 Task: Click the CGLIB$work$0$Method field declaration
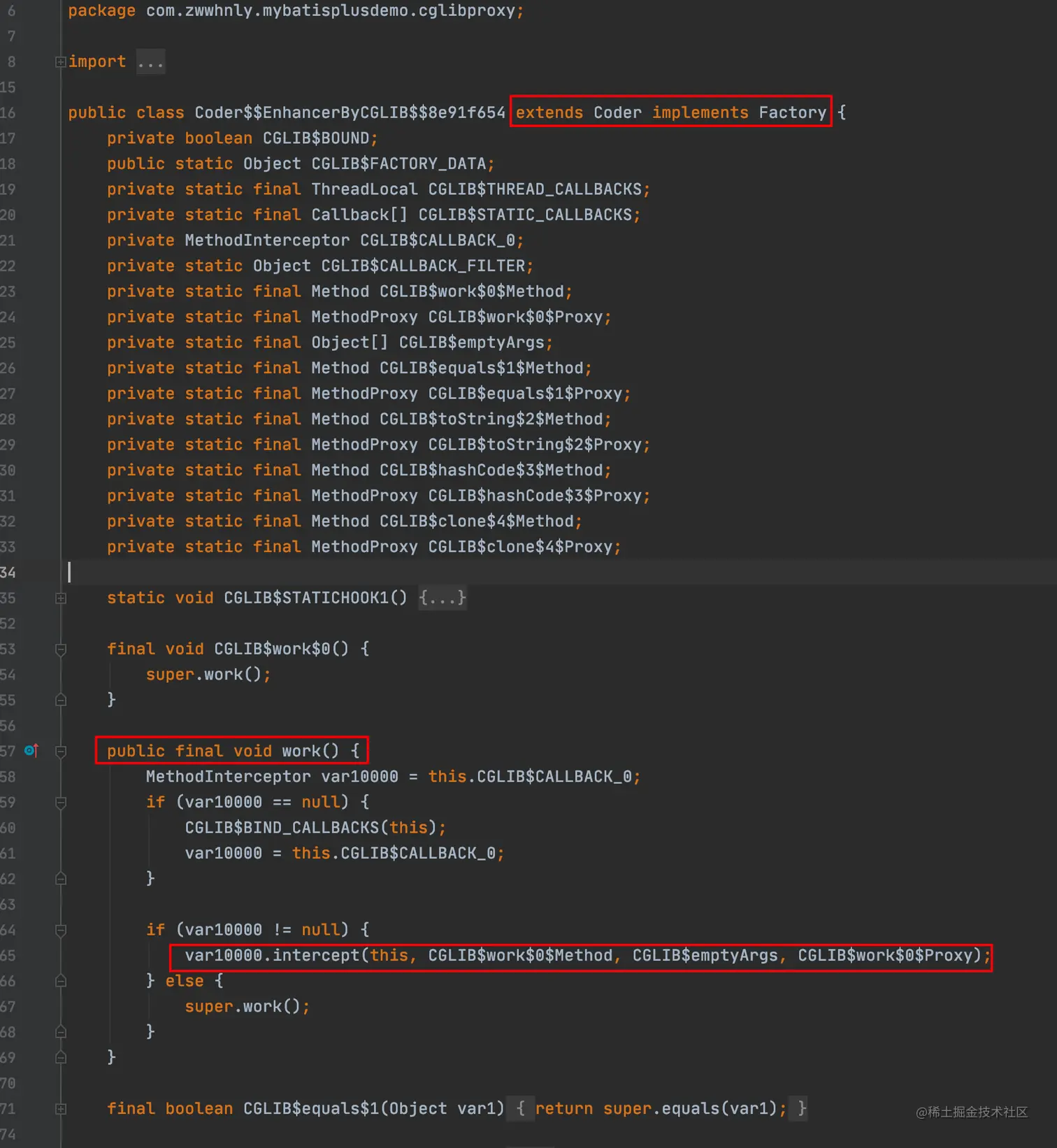coord(472,292)
